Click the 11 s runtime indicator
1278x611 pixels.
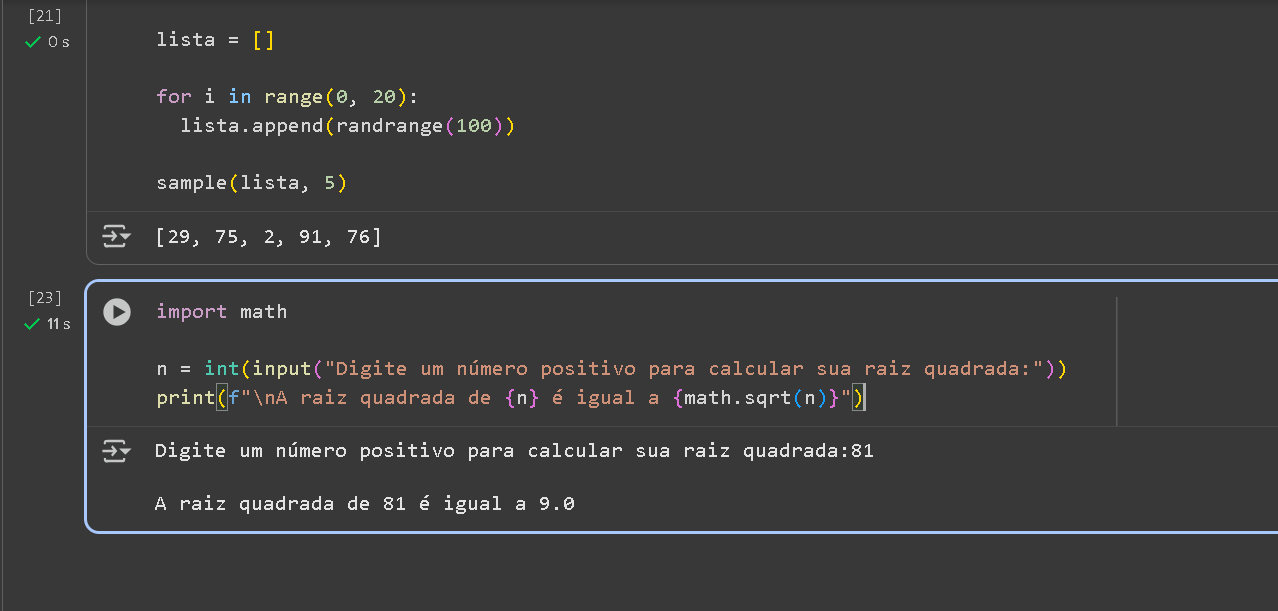point(61,323)
